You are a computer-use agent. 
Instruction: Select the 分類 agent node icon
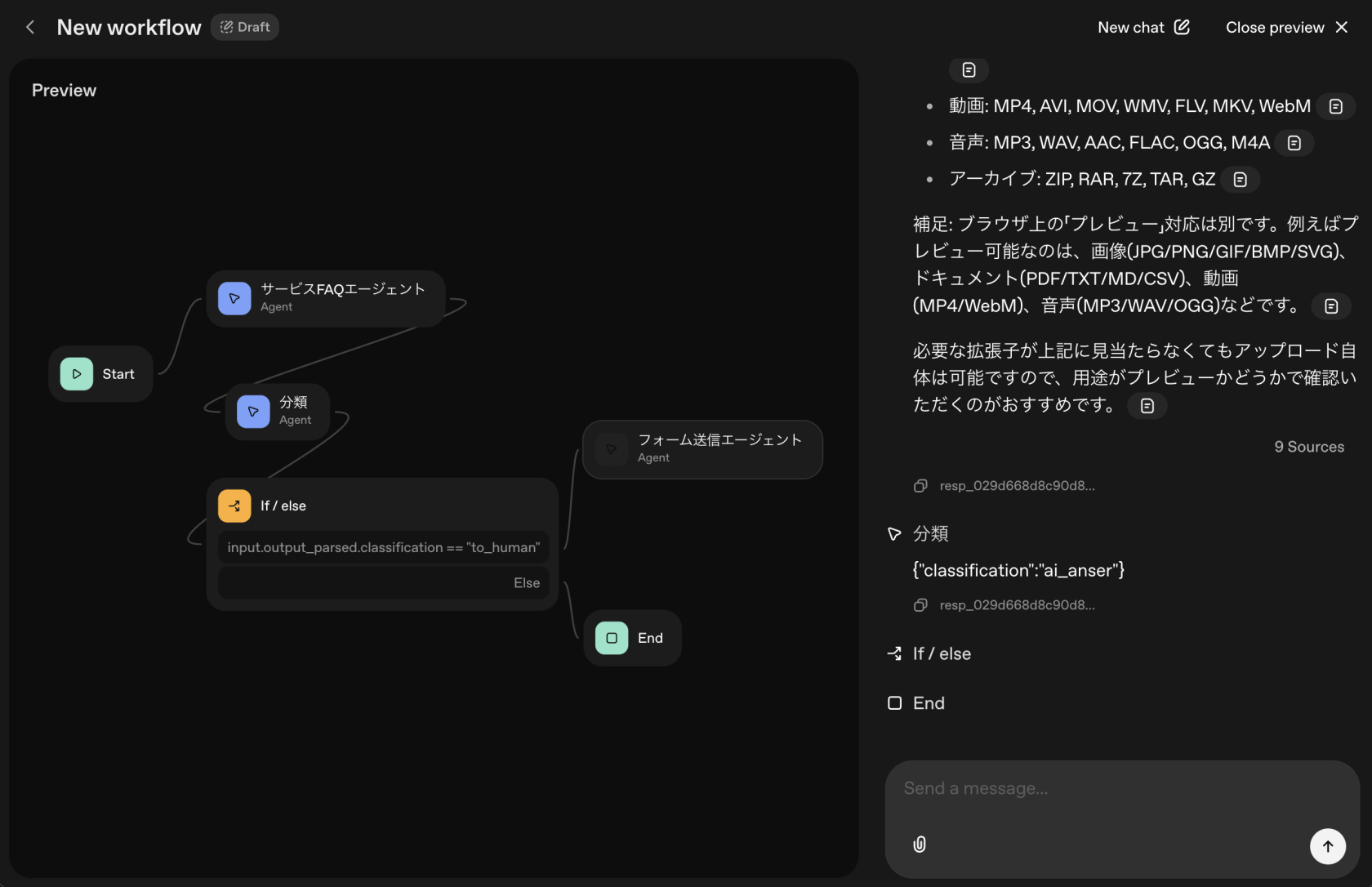click(x=253, y=412)
